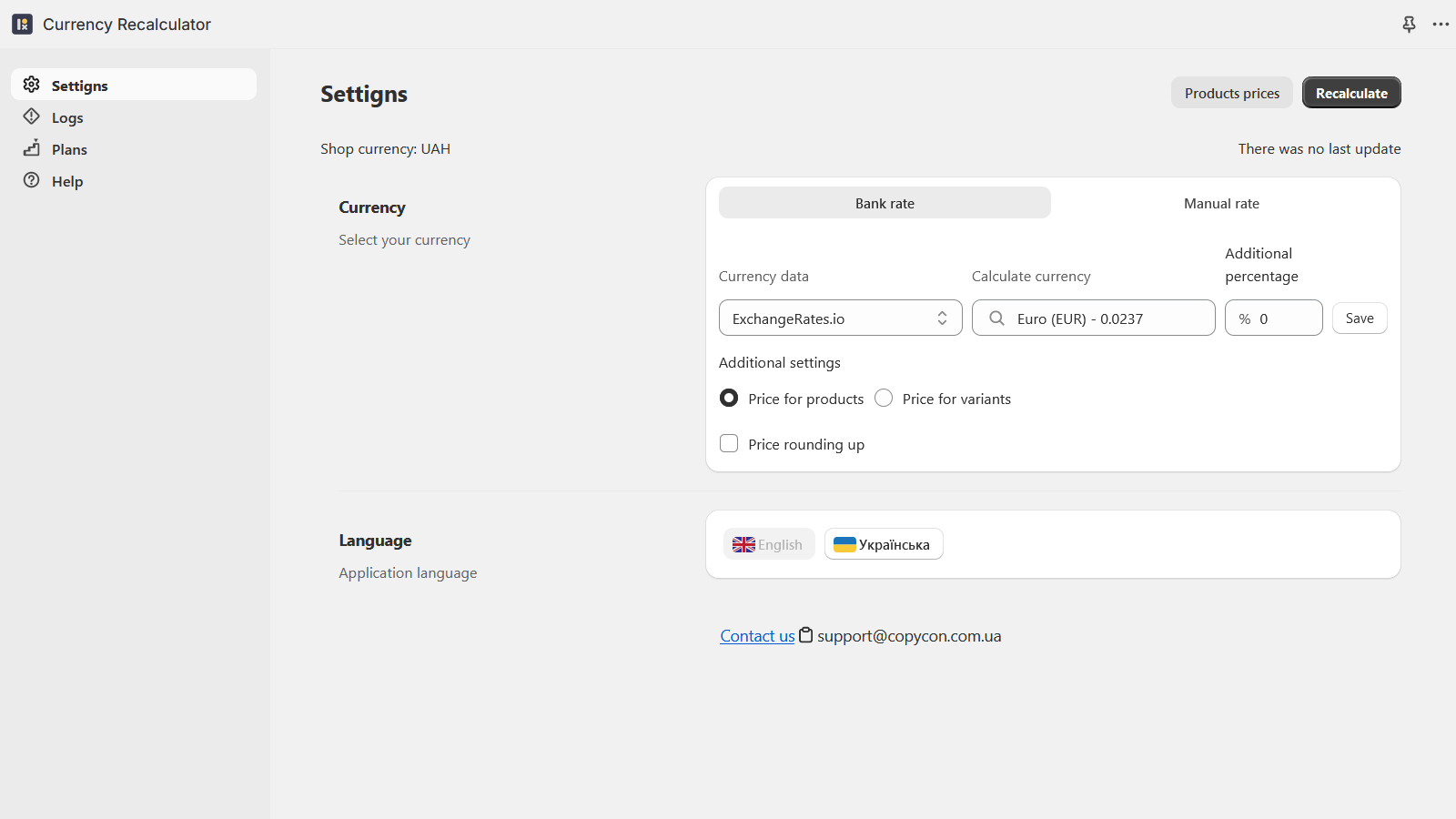Click the 'There was no last update' text
The width and height of the screenshot is (1456, 819).
1319,148
